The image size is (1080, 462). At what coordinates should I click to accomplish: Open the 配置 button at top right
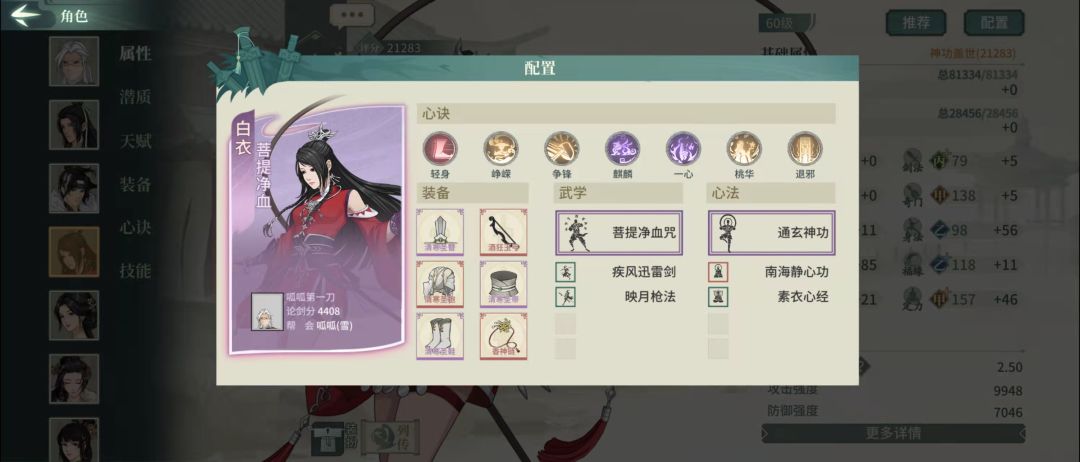click(x=994, y=23)
